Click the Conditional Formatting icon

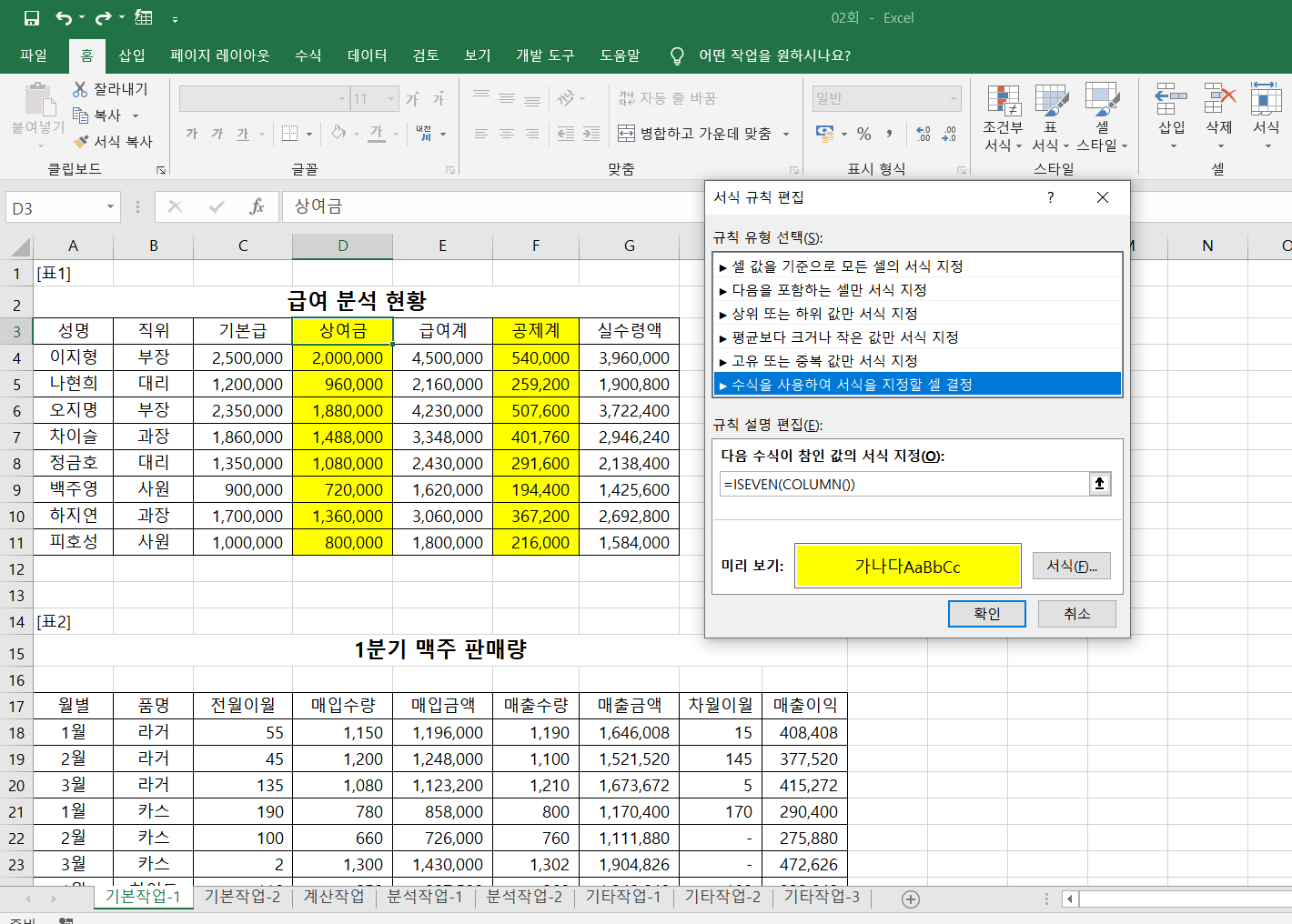(x=1003, y=101)
